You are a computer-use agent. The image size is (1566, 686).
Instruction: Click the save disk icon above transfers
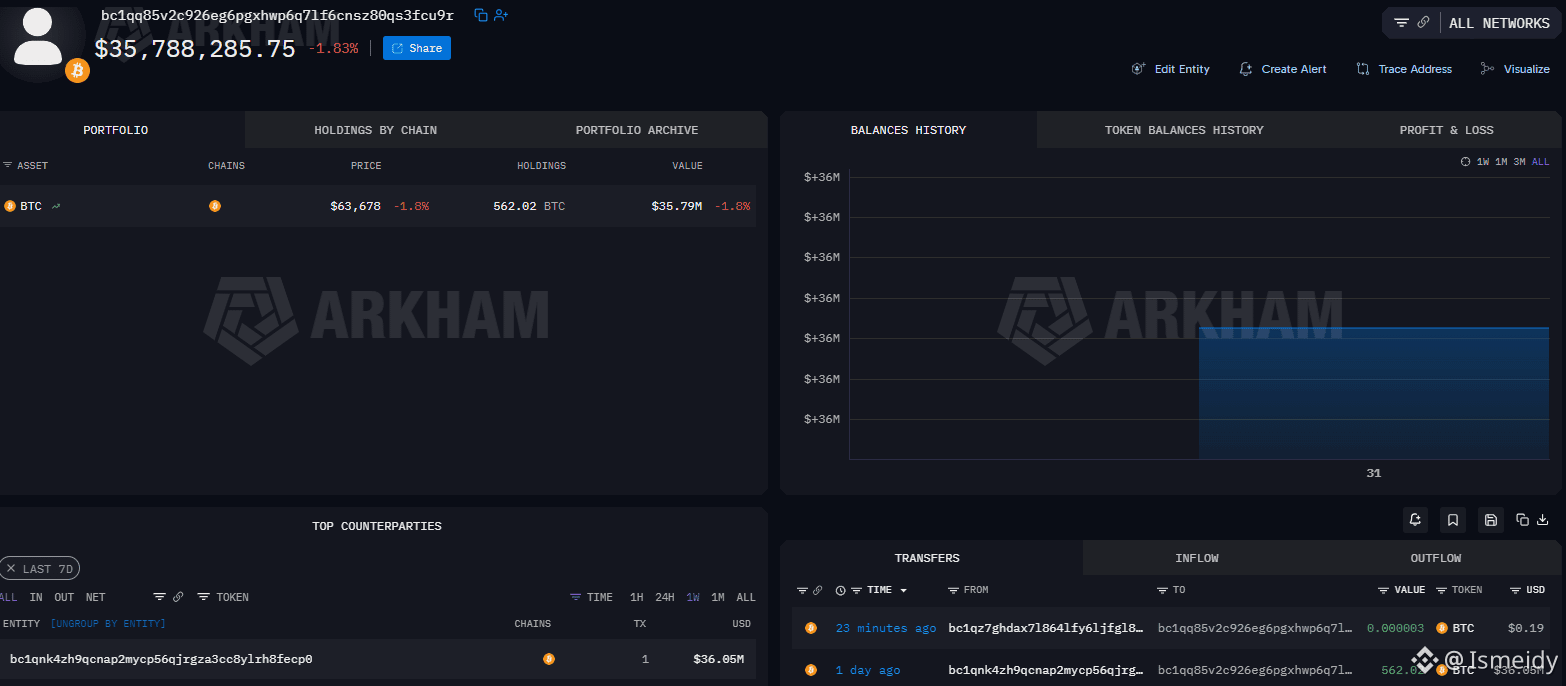(x=1491, y=519)
